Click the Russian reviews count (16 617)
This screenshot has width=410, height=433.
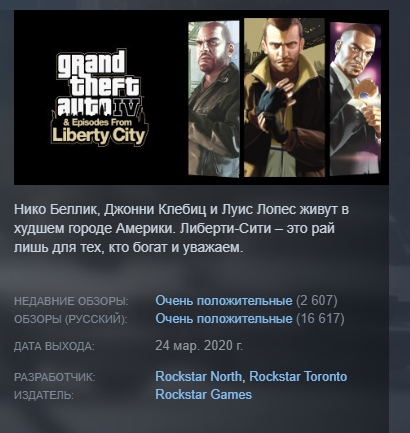click(320, 319)
